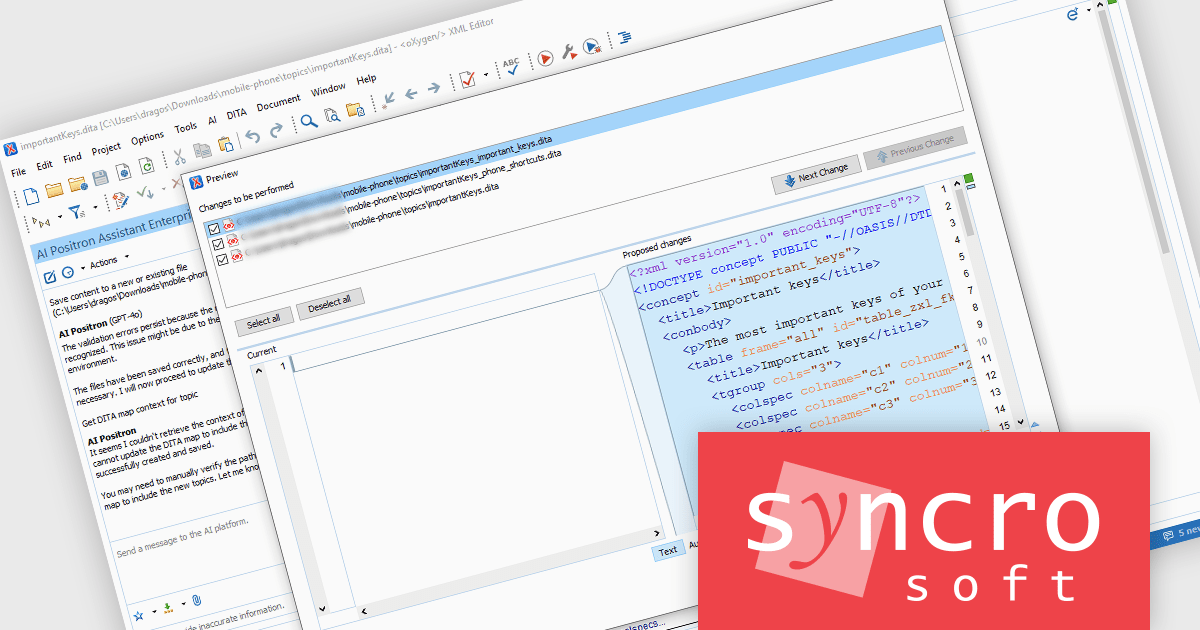The image size is (1200, 630).
Task: Click the Copy icon in toolbar
Action: 202,151
